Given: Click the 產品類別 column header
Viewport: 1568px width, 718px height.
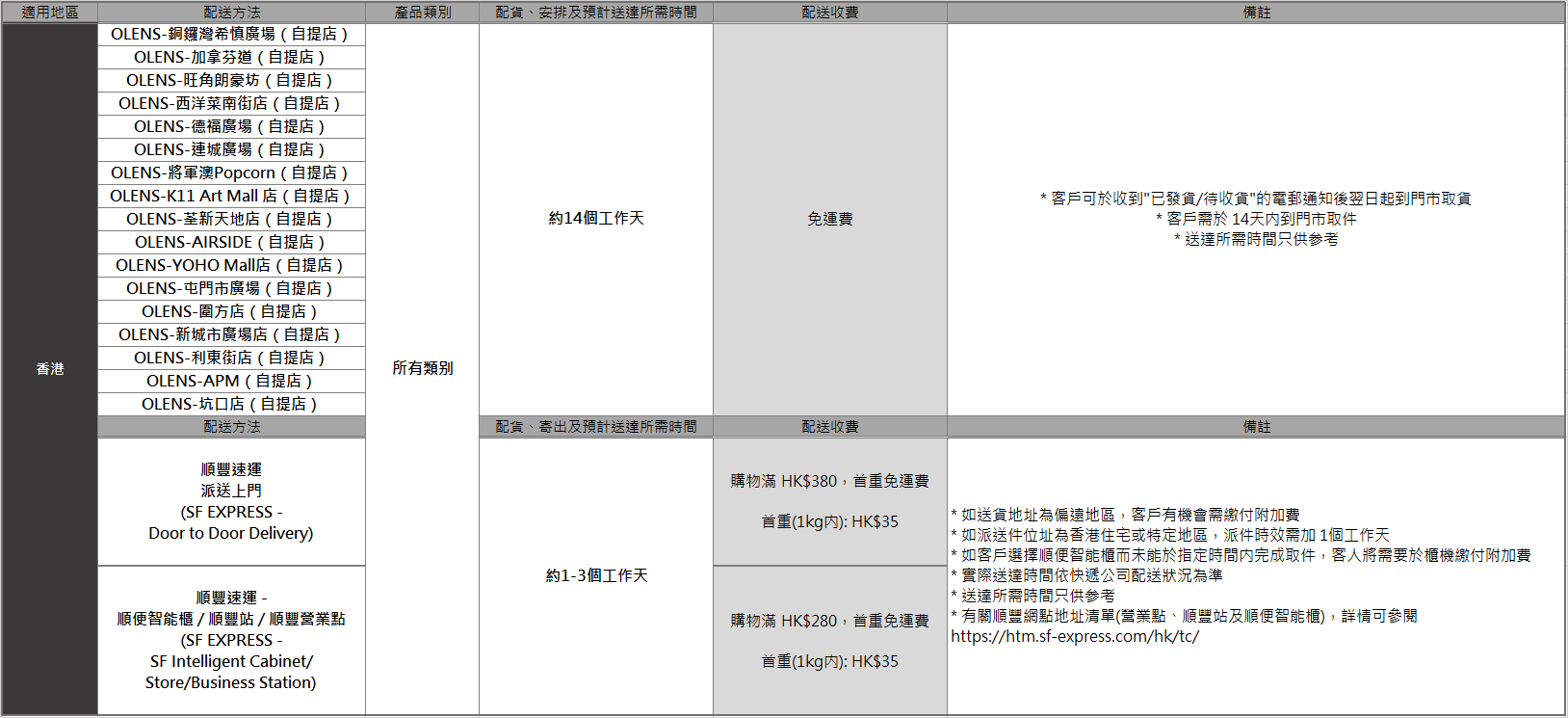Looking at the screenshot, I should [423, 13].
